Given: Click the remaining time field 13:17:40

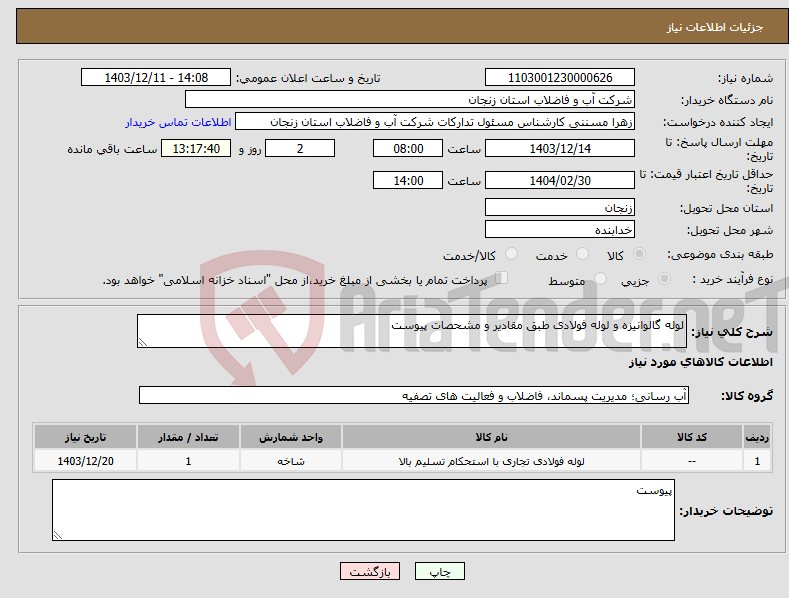Looking at the screenshot, I should [x=196, y=148].
